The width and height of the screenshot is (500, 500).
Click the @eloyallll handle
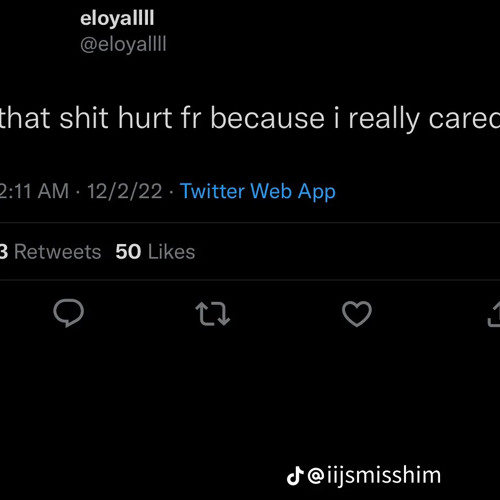tap(123, 44)
